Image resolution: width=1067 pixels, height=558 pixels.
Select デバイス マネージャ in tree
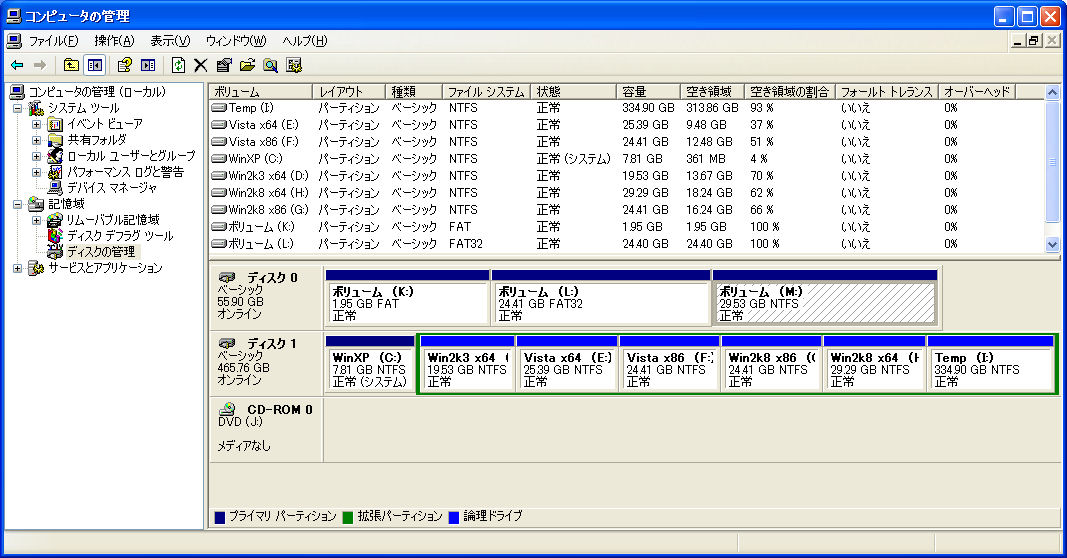tap(112, 188)
